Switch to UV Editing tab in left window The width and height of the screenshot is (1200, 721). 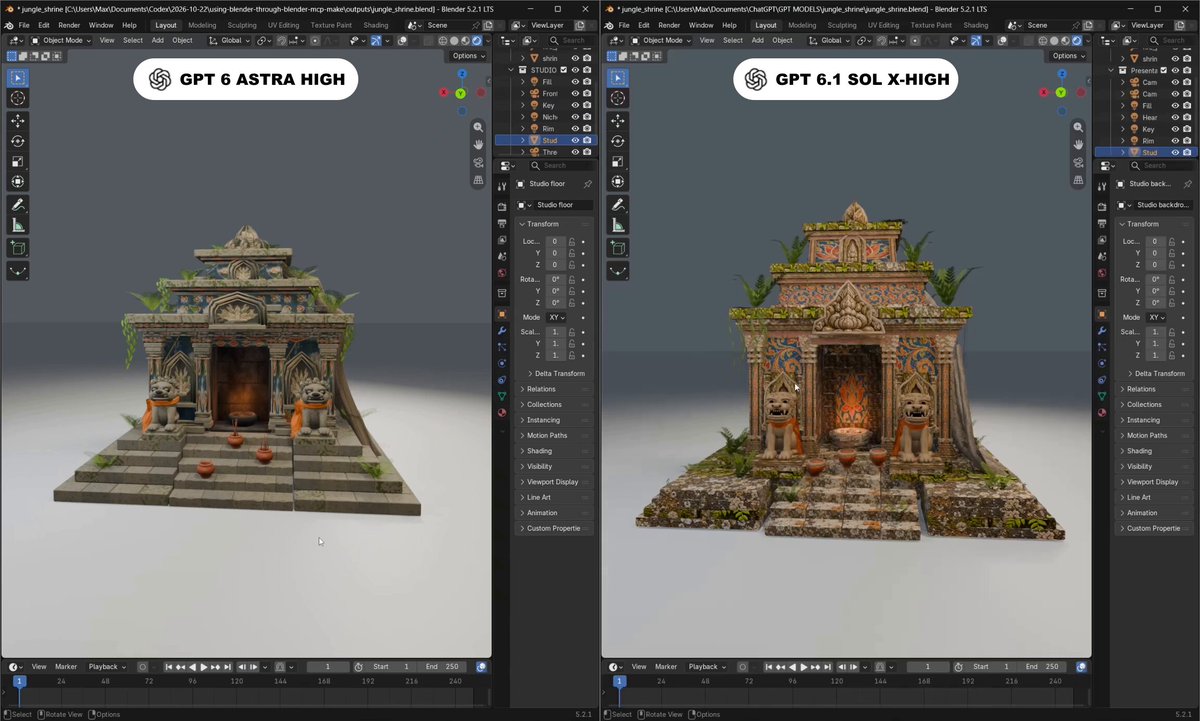coord(284,25)
